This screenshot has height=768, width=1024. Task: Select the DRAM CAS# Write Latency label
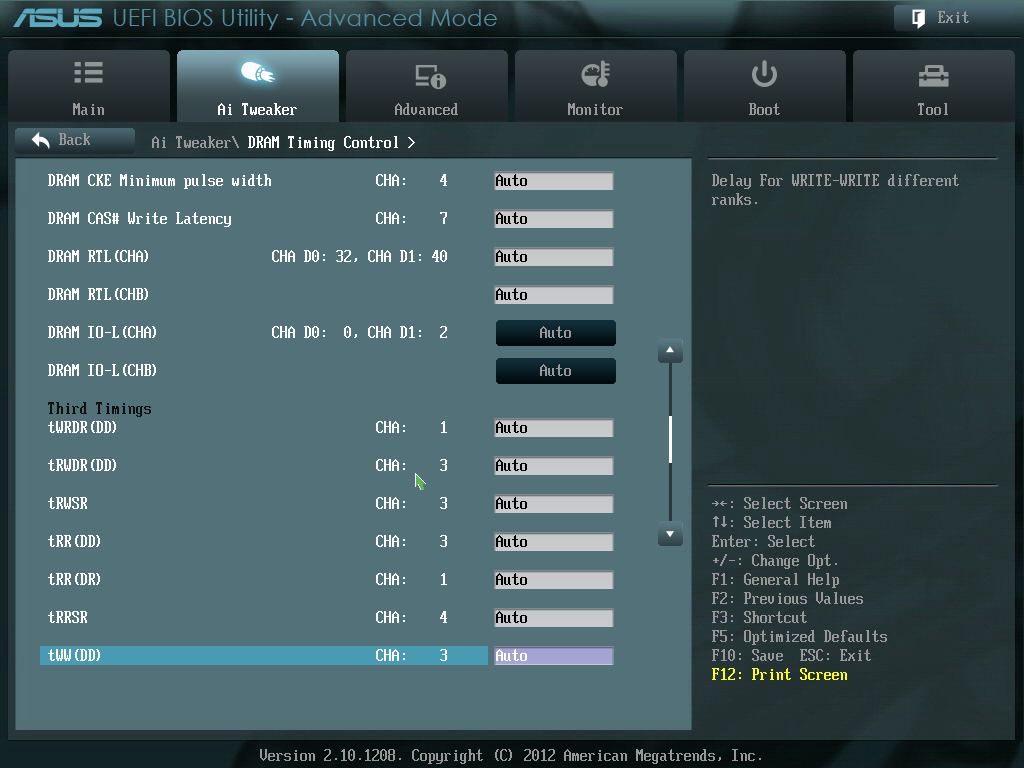coord(139,219)
